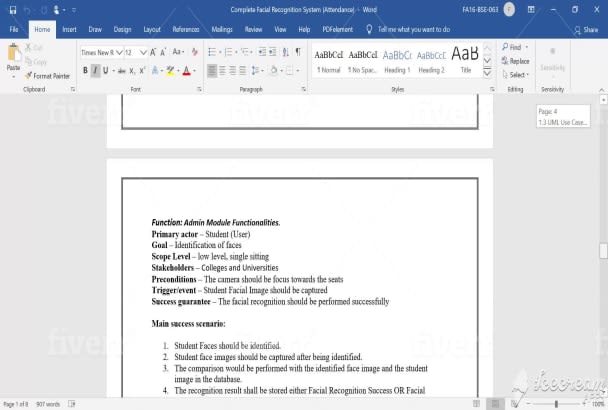Screen dimensions: 608x410
Task: Open the File menu
Action: click(x=14, y=29)
